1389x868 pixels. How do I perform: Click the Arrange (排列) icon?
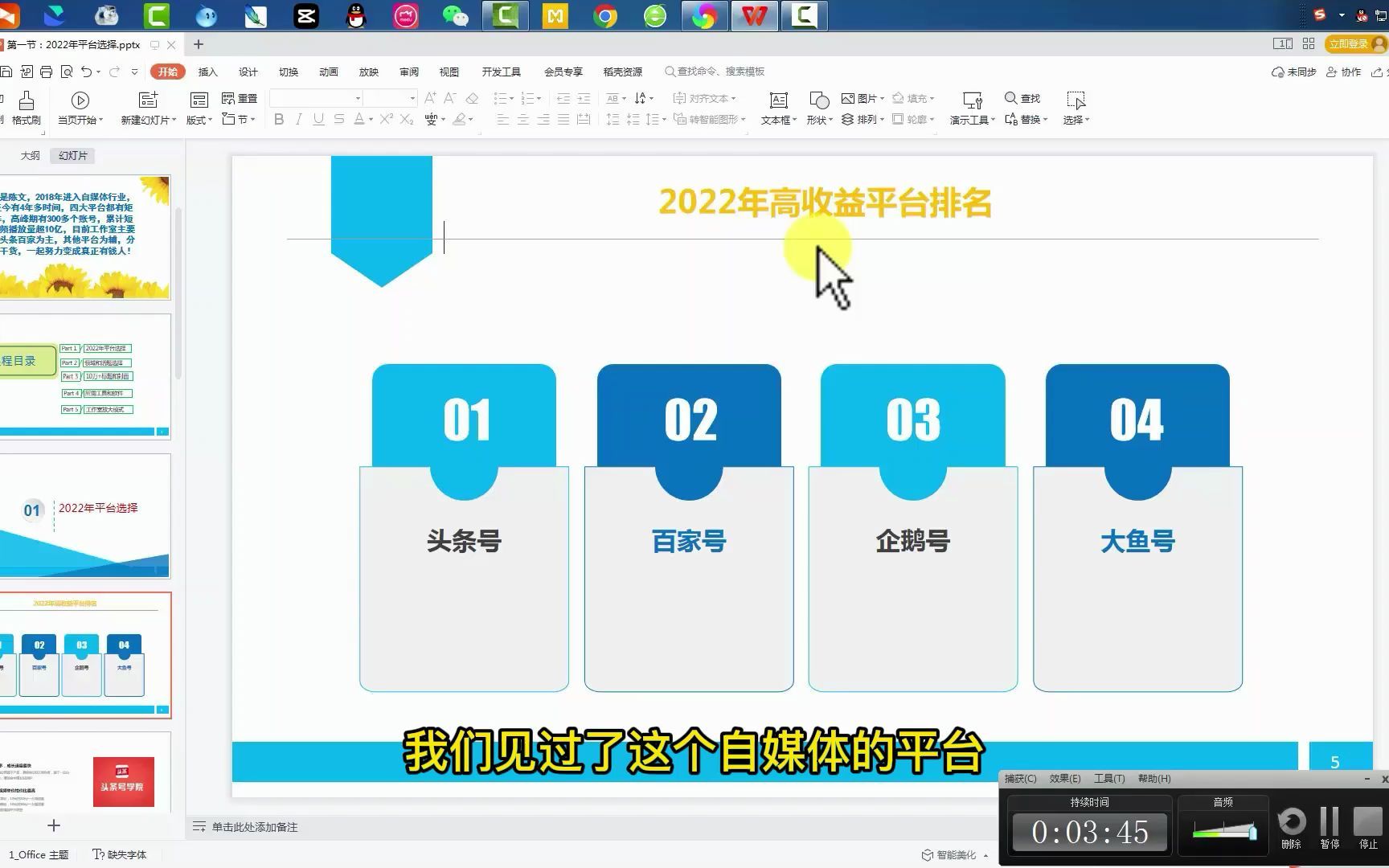pyautogui.click(x=847, y=119)
